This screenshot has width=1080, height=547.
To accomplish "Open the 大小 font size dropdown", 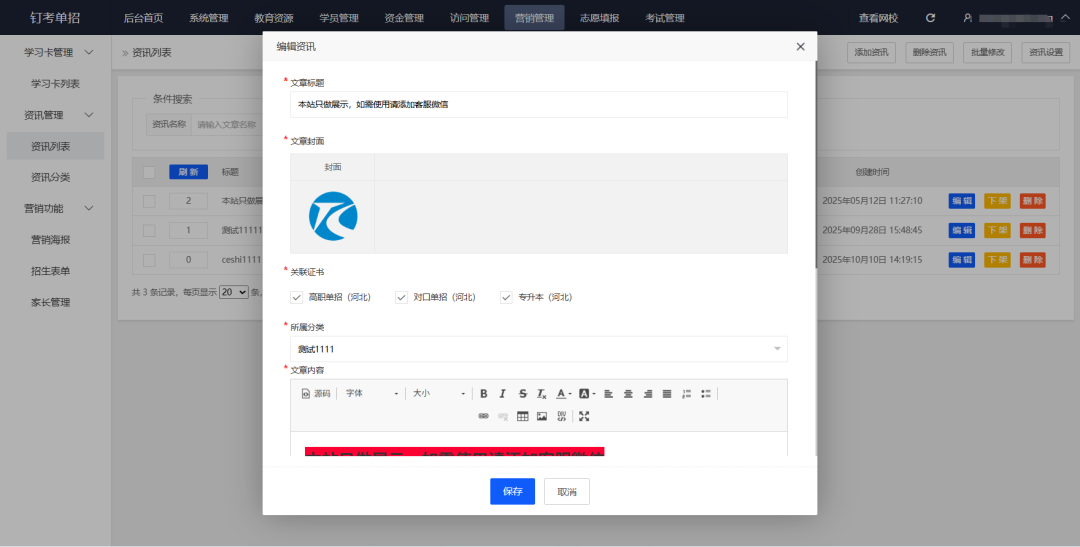I will point(439,394).
